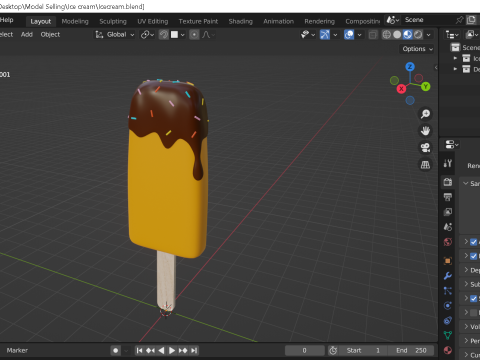Open the UV Editing workspace tab
480x360 pixels.
click(153, 21)
